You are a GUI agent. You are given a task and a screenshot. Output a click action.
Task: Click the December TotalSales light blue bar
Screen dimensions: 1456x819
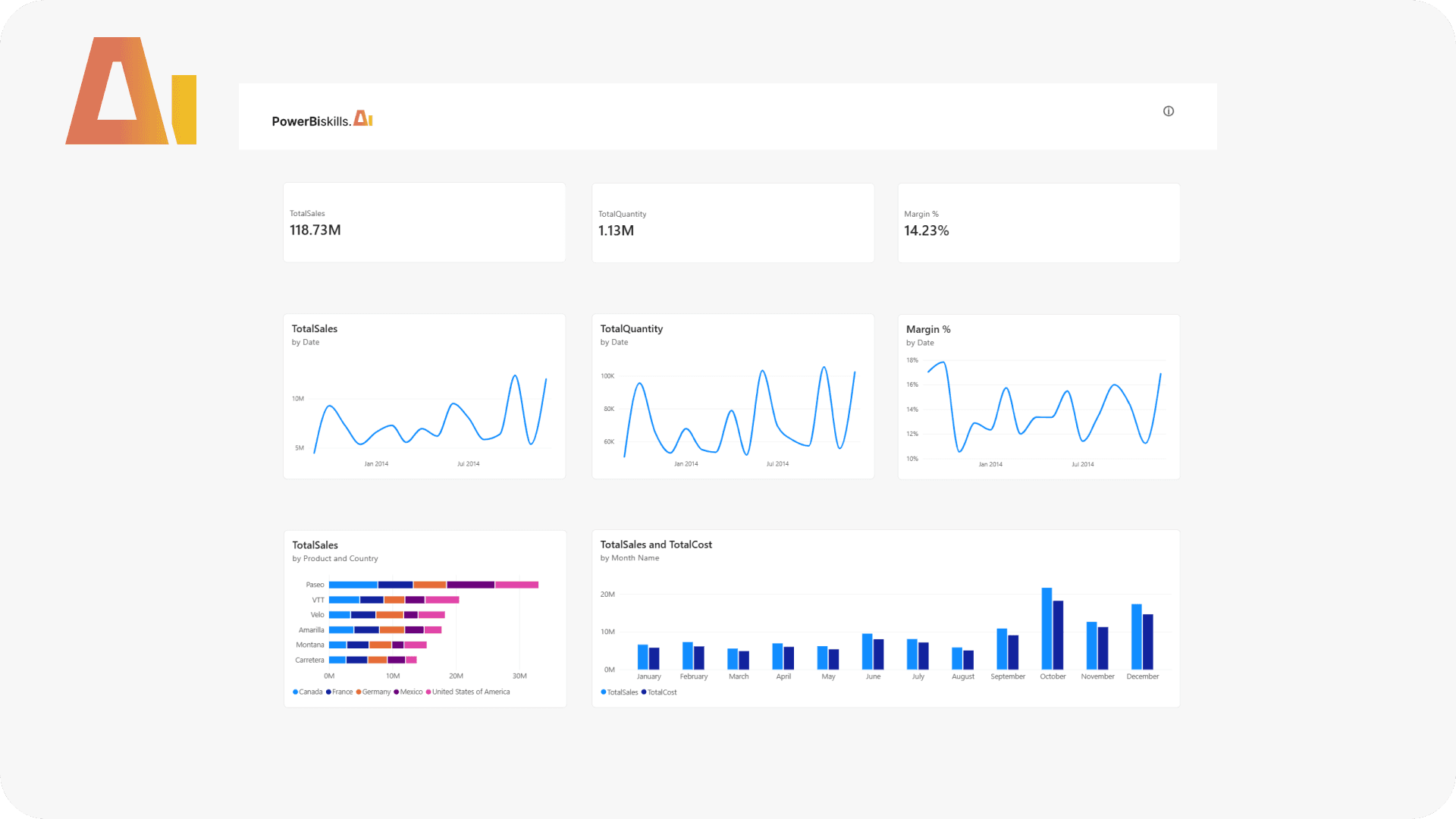(x=1136, y=637)
